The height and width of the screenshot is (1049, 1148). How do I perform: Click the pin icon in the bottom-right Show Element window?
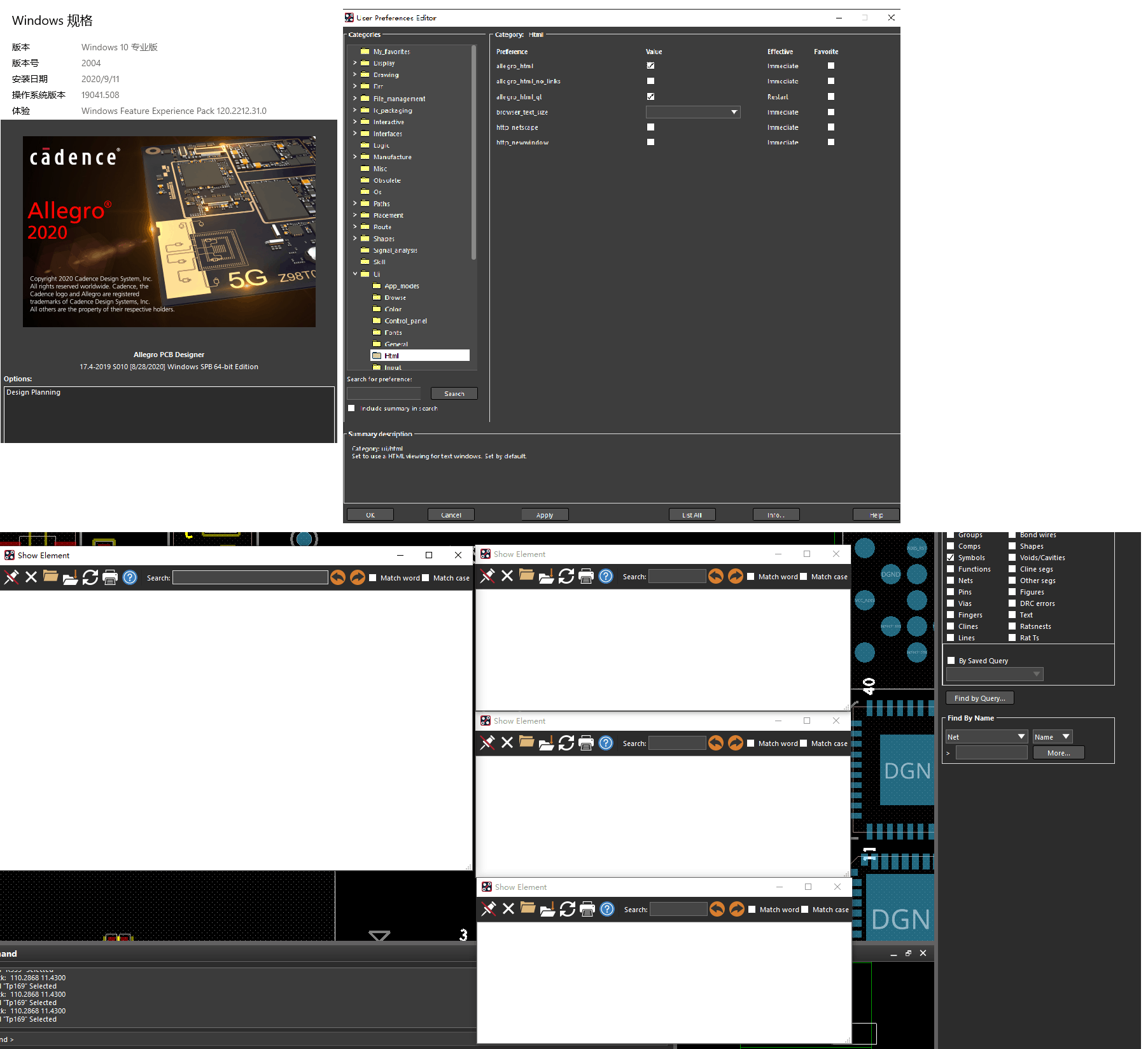point(489,909)
